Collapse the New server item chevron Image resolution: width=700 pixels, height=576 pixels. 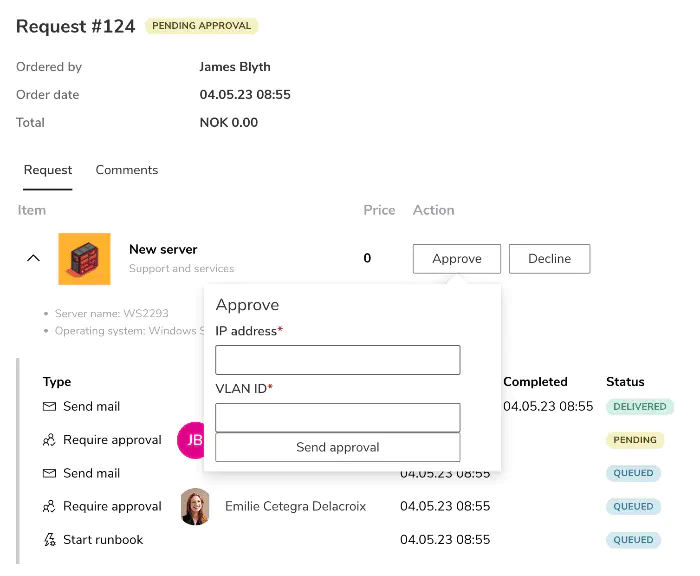click(x=33, y=258)
